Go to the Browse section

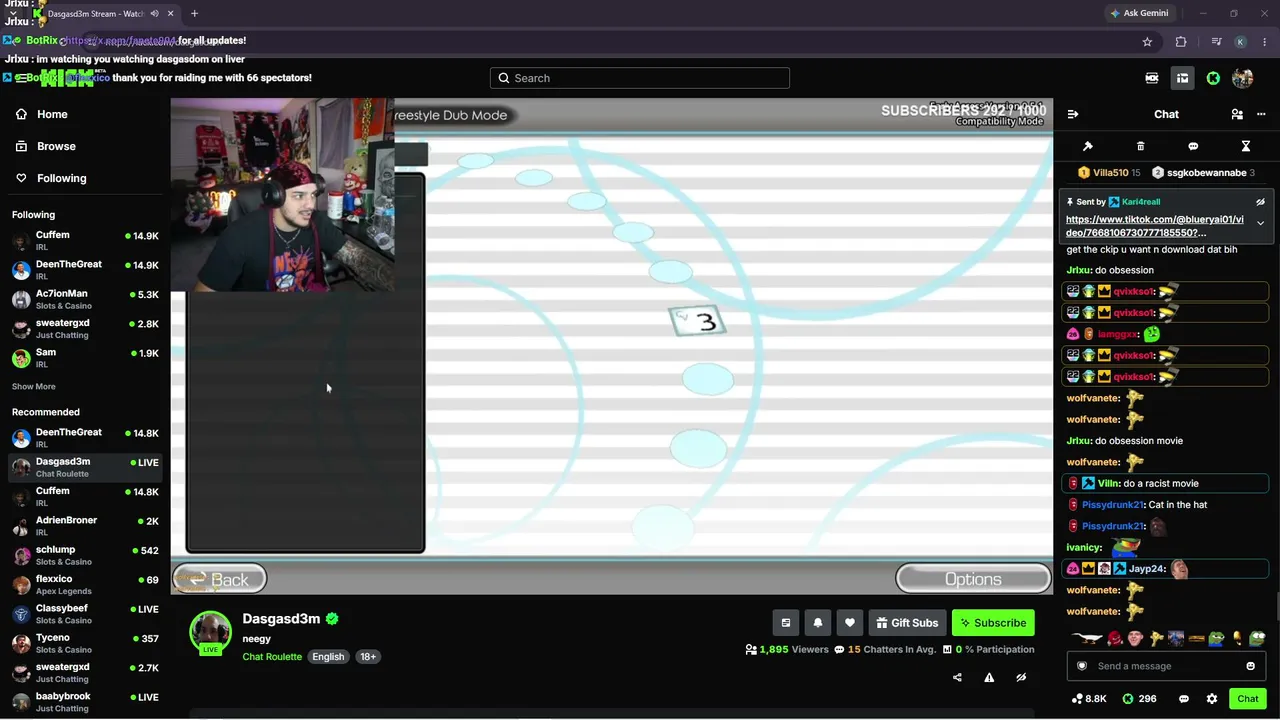(x=56, y=146)
